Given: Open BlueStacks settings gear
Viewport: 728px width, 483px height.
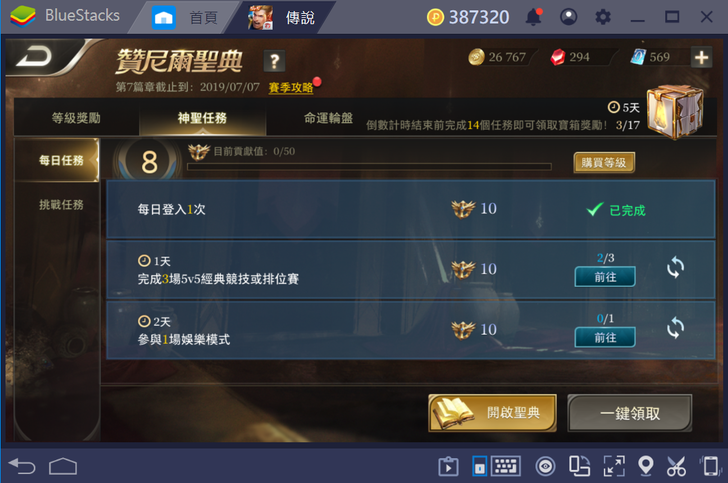Looking at the screenshot, I should 603,17.
